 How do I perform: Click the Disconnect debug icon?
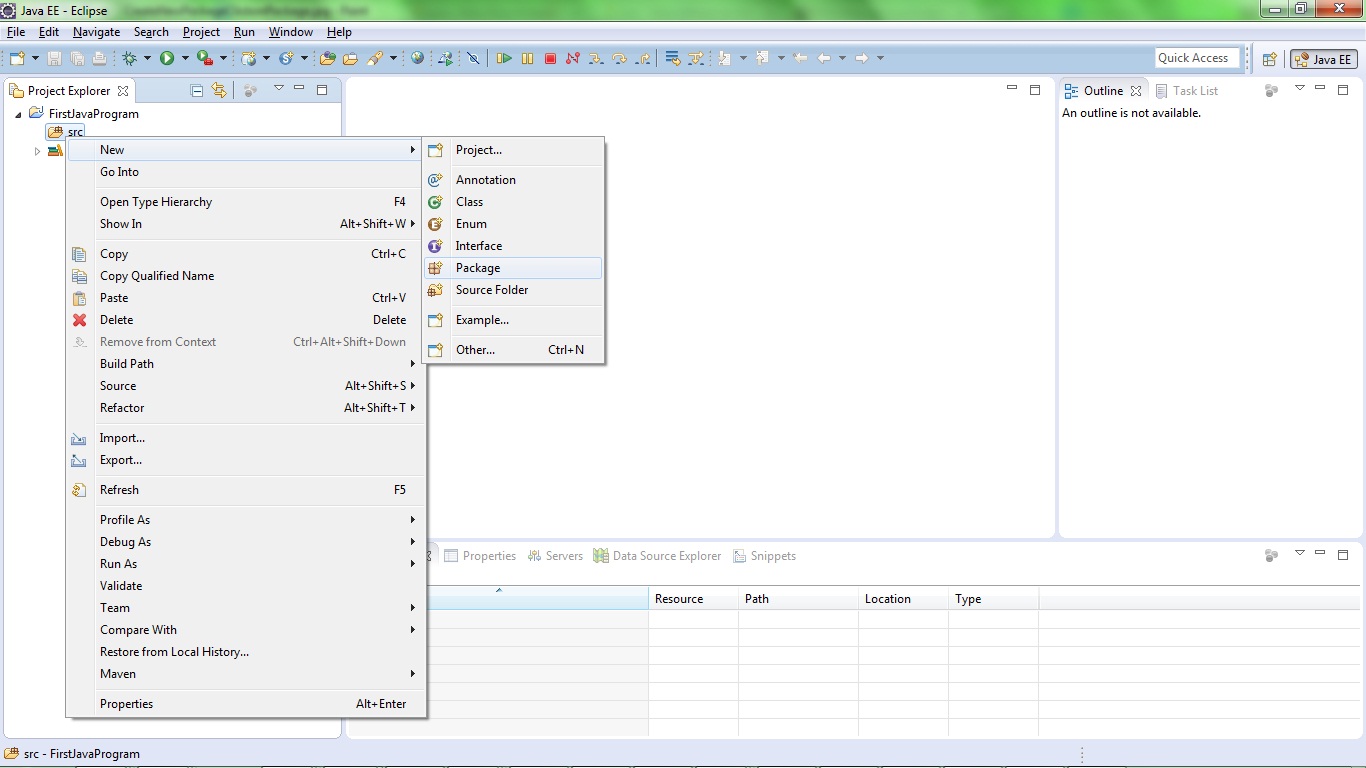[573, 59]
